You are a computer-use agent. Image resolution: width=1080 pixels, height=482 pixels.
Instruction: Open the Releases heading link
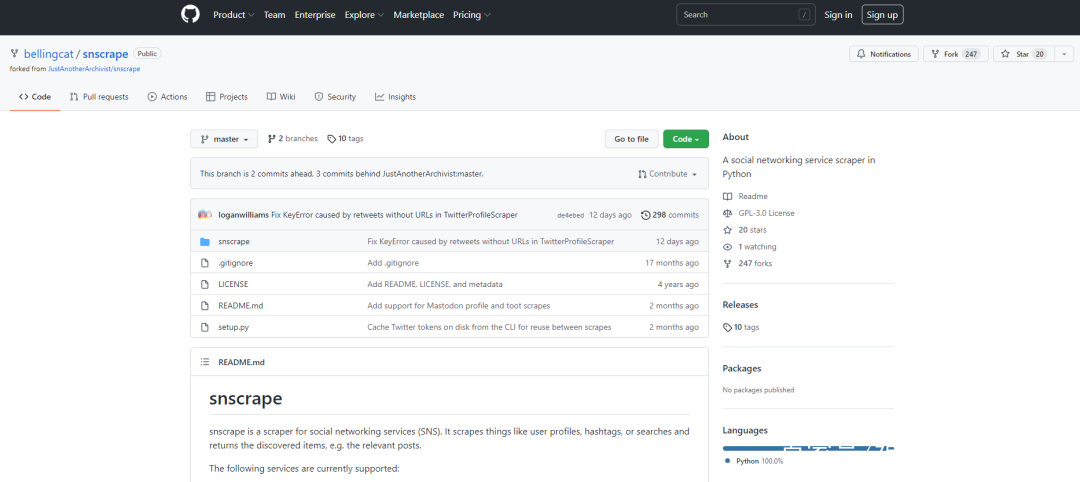pos(740,305)
